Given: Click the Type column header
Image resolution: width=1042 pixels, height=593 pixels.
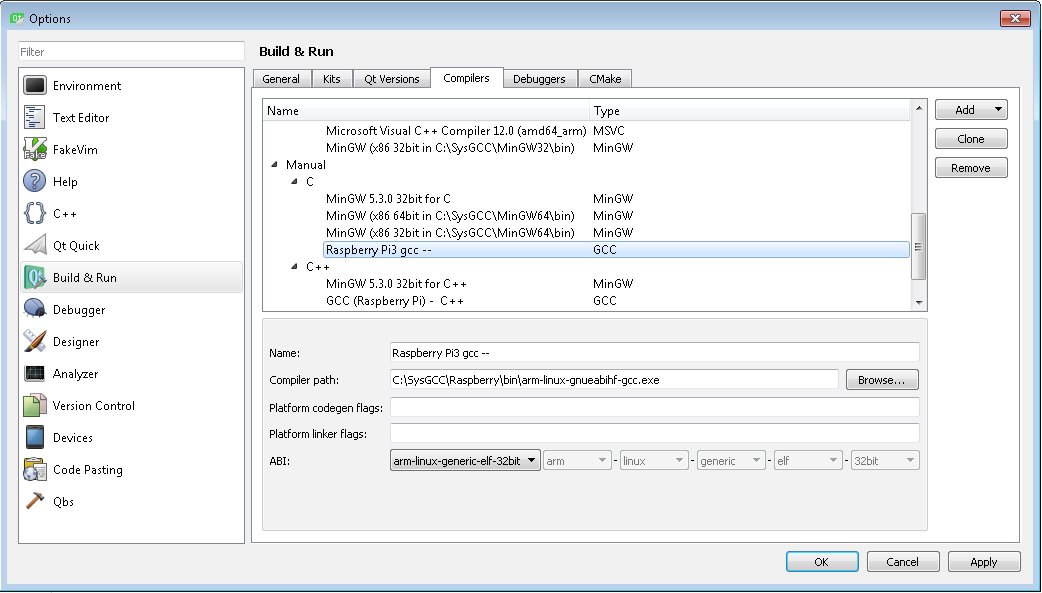Looking at the screenshot, I should (750, 110).
